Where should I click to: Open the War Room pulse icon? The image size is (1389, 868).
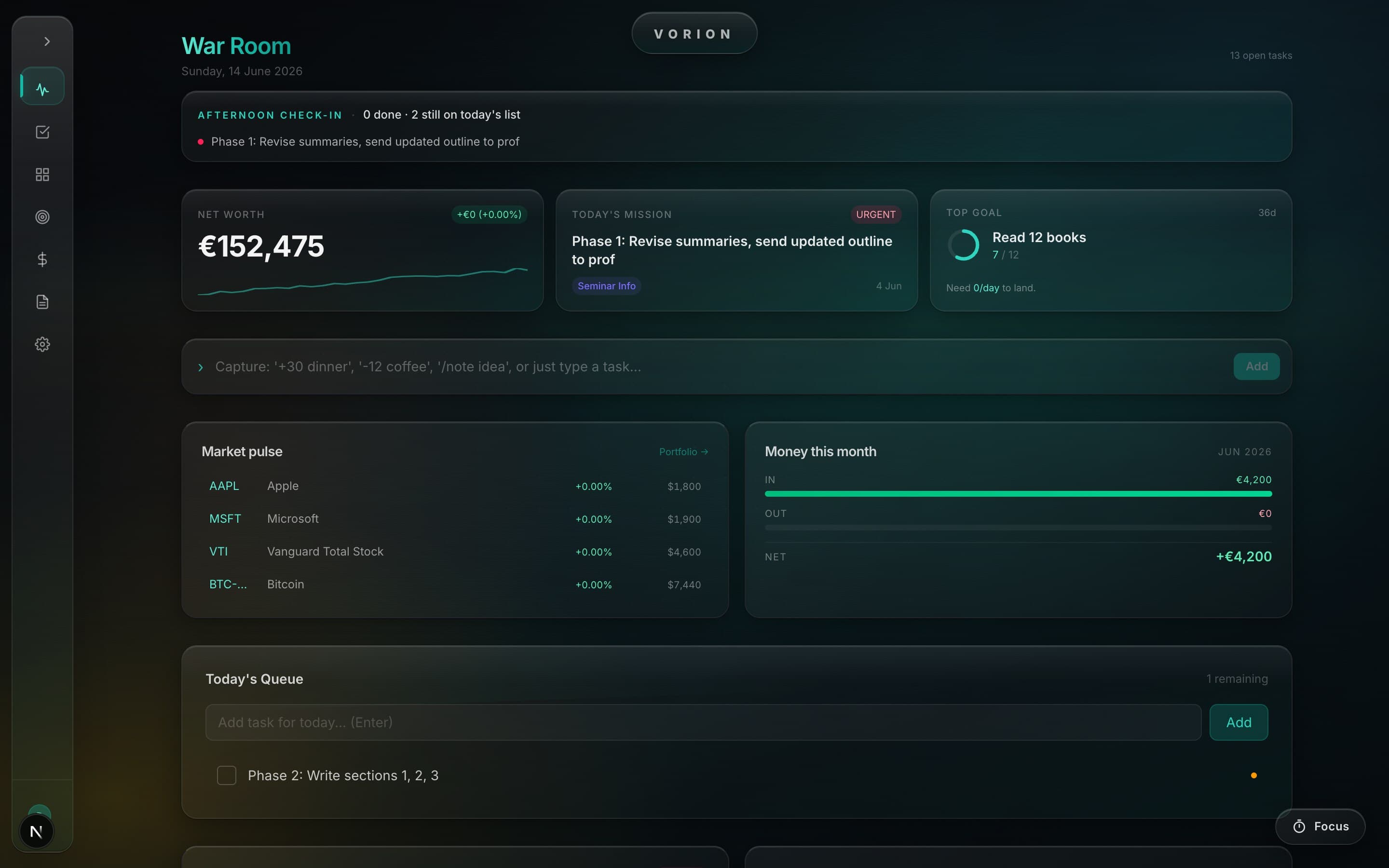tap(42, 87)
